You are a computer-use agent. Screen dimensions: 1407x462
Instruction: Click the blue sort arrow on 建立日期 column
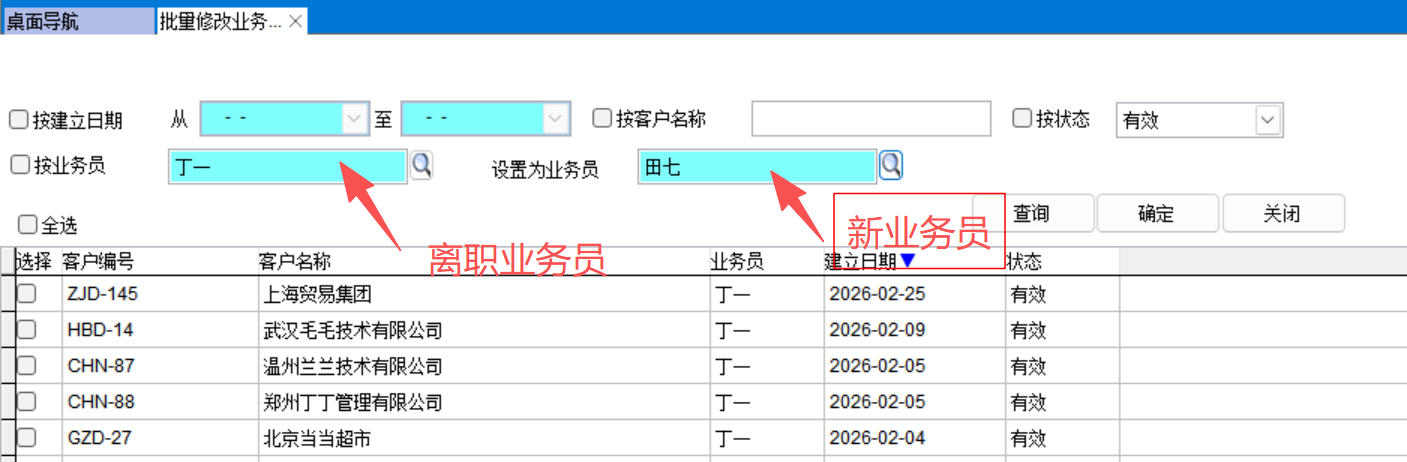tap(907, 261)
